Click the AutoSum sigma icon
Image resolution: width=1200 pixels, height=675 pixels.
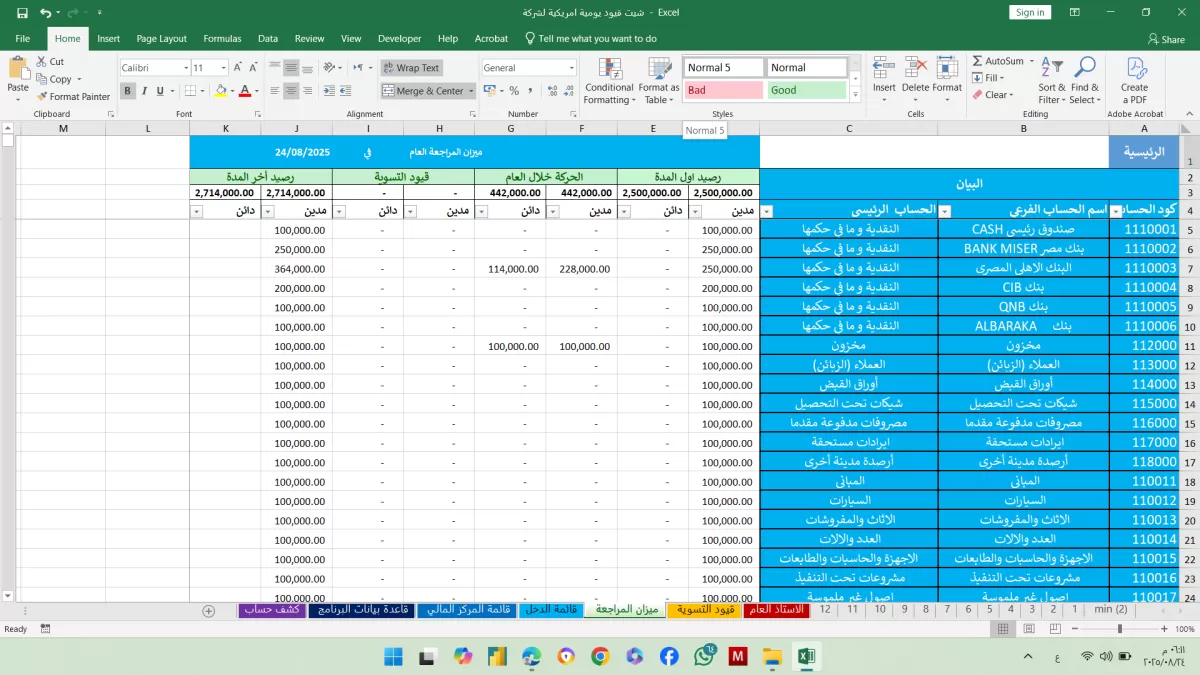(976, 62)
